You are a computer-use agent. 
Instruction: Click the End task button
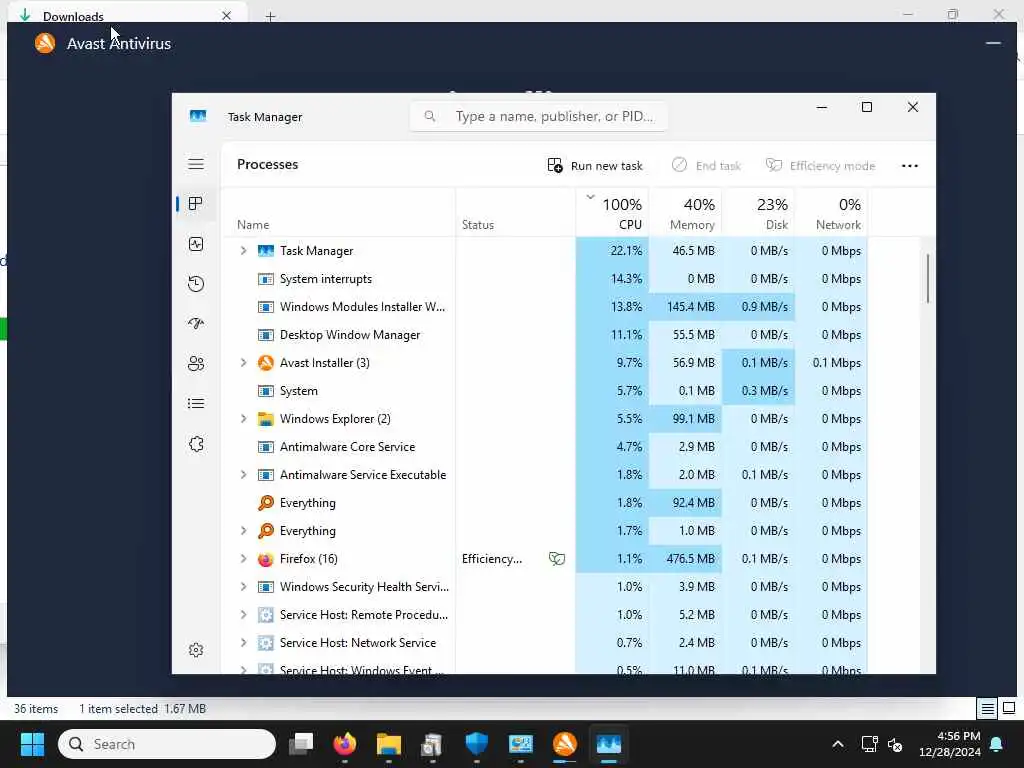706,166
